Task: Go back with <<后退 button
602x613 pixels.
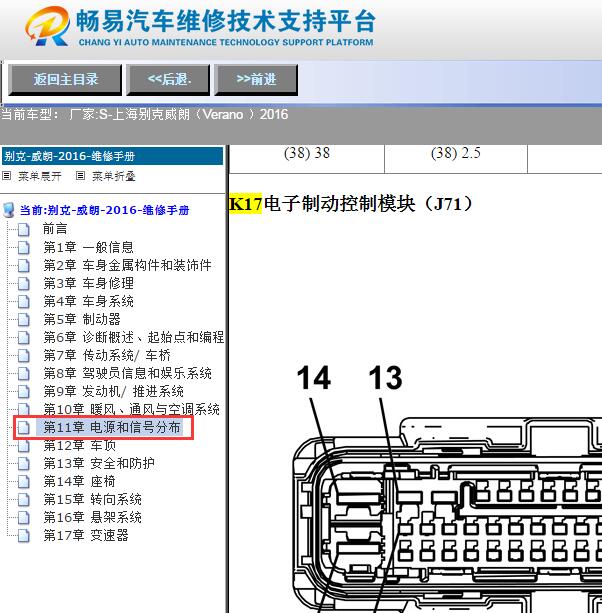Action: click(168, 80)
